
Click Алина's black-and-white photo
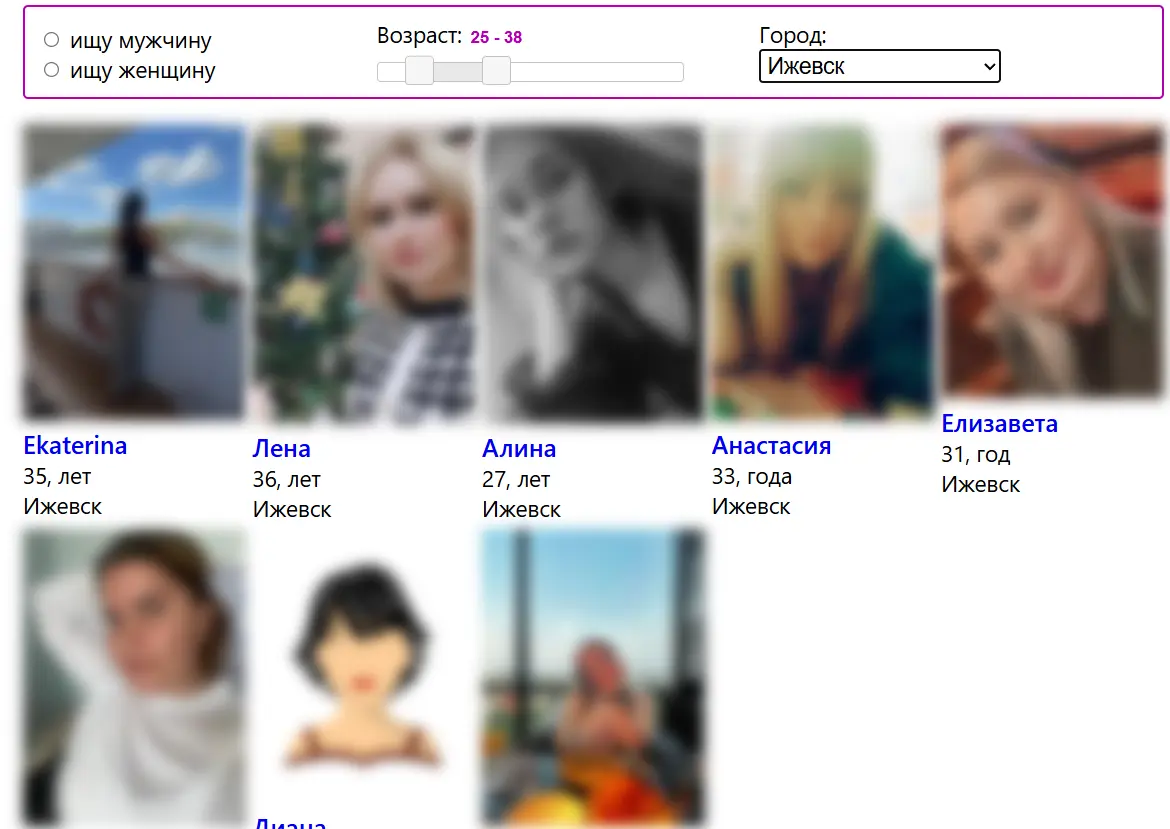(x=593, y=272)
